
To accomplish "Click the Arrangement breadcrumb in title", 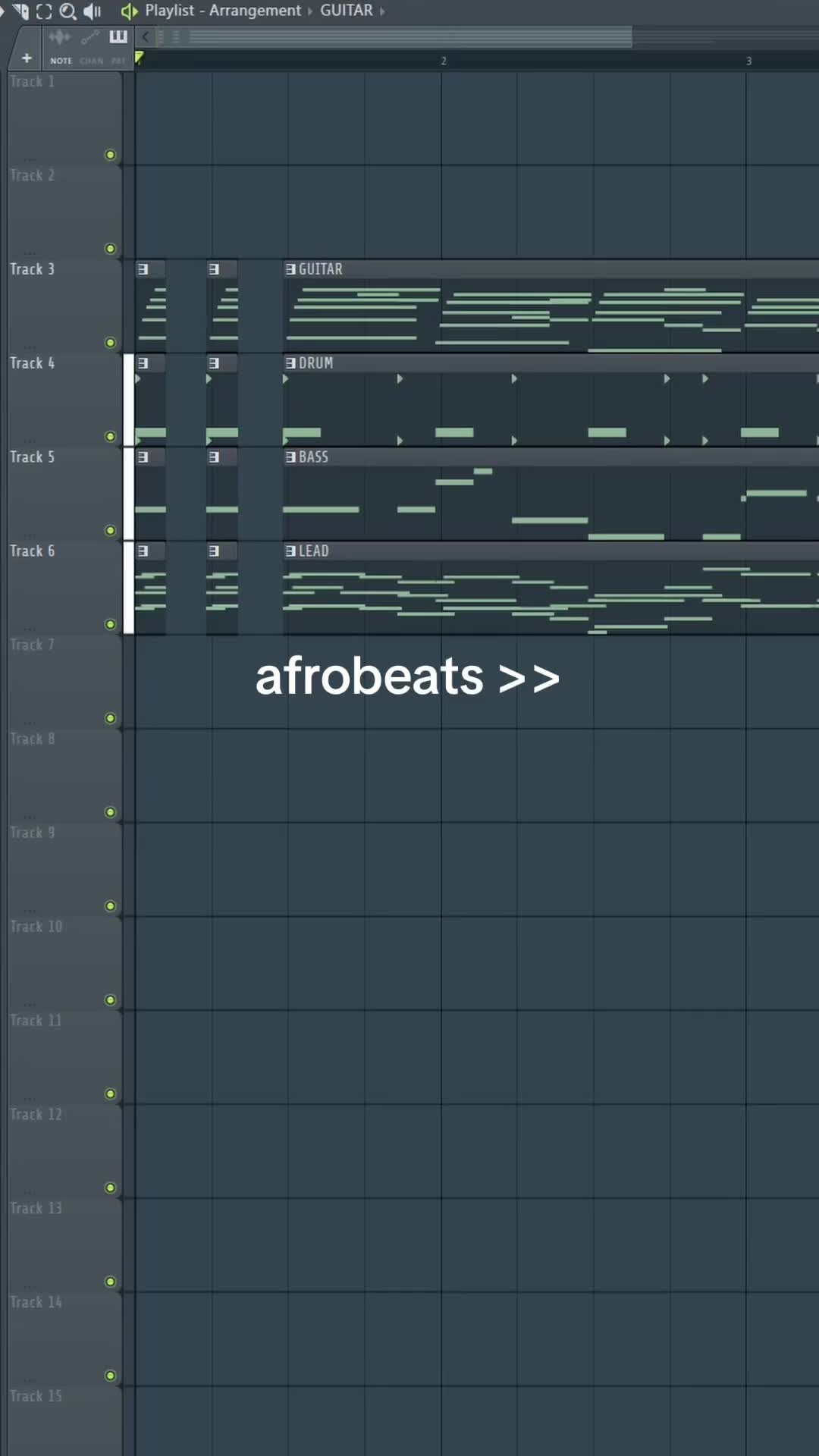I will pos(255,11).
